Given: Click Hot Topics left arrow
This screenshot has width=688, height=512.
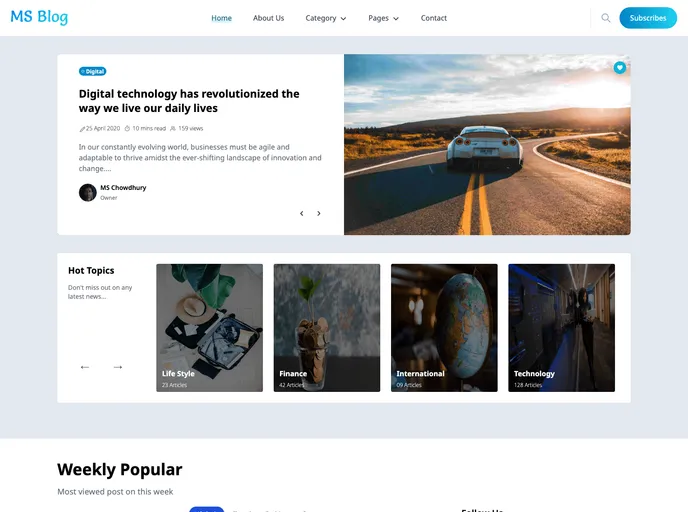Looking at the screenshot, I should coord(85,367).
